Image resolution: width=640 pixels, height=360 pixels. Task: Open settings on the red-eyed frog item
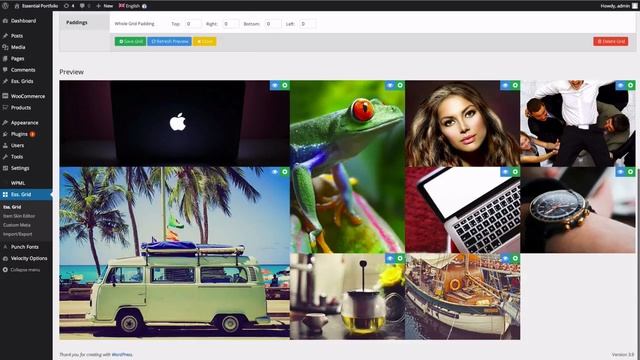(x=400, y=85)
